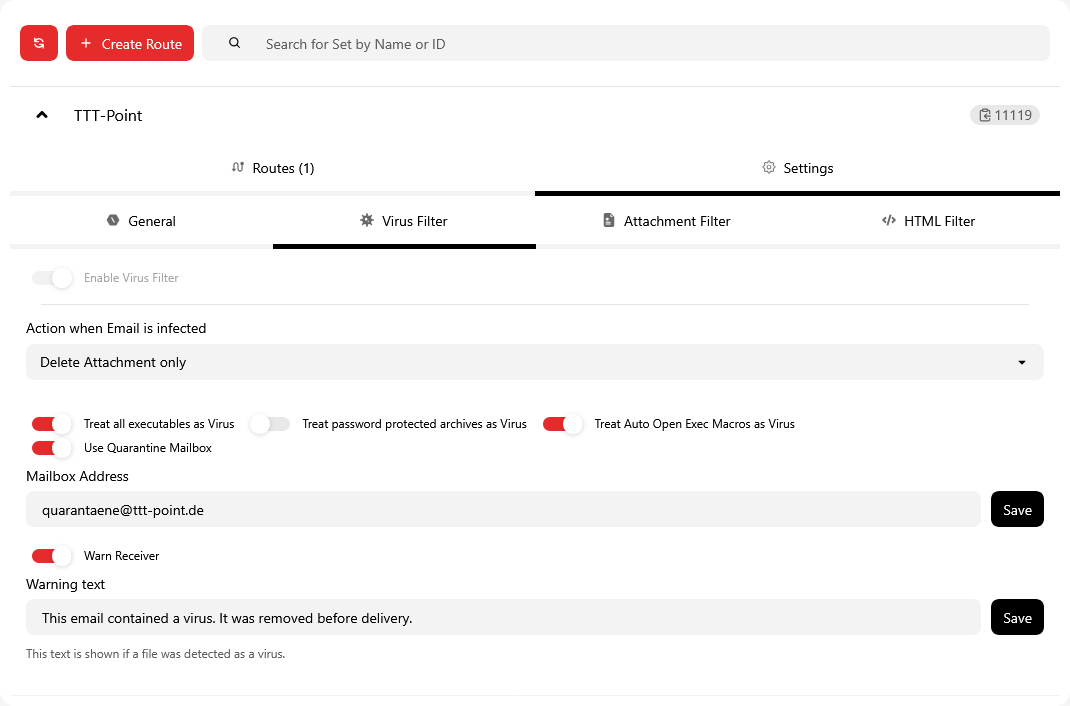Switch to the General tab

tap(141, 221)
